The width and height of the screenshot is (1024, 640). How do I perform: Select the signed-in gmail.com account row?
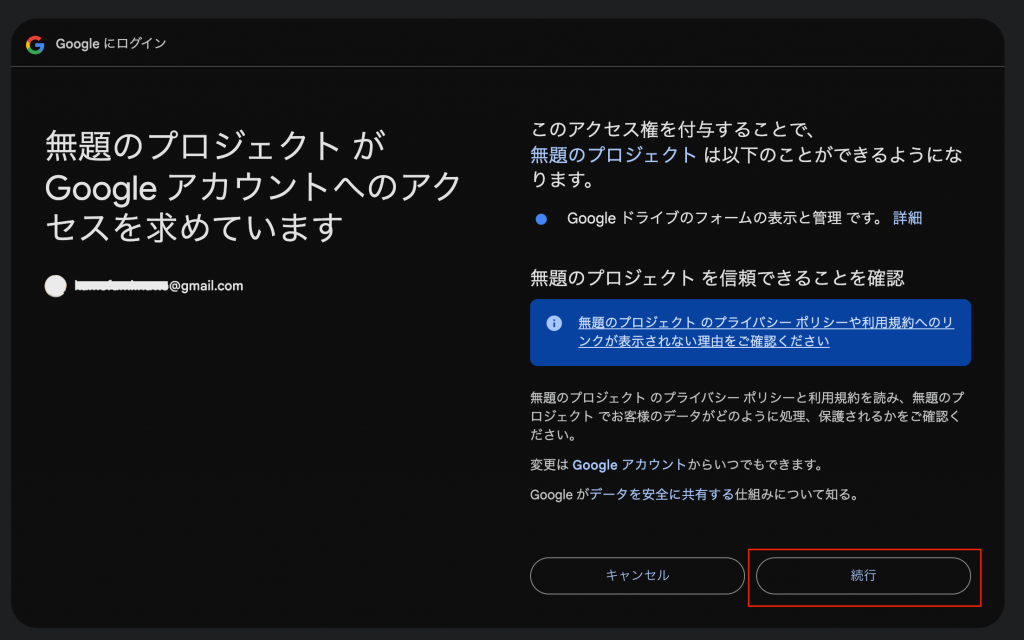(150, 286)
